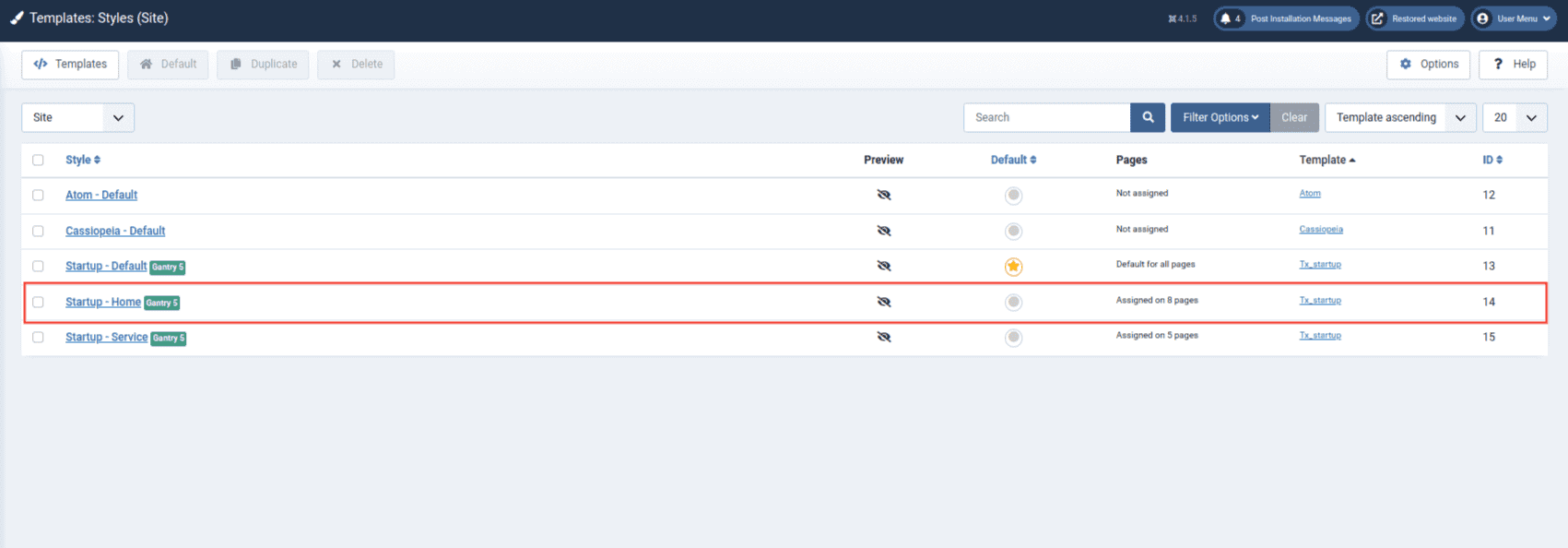
Task: Click the preview icon for Startup - Home
Action: (883, 302)
